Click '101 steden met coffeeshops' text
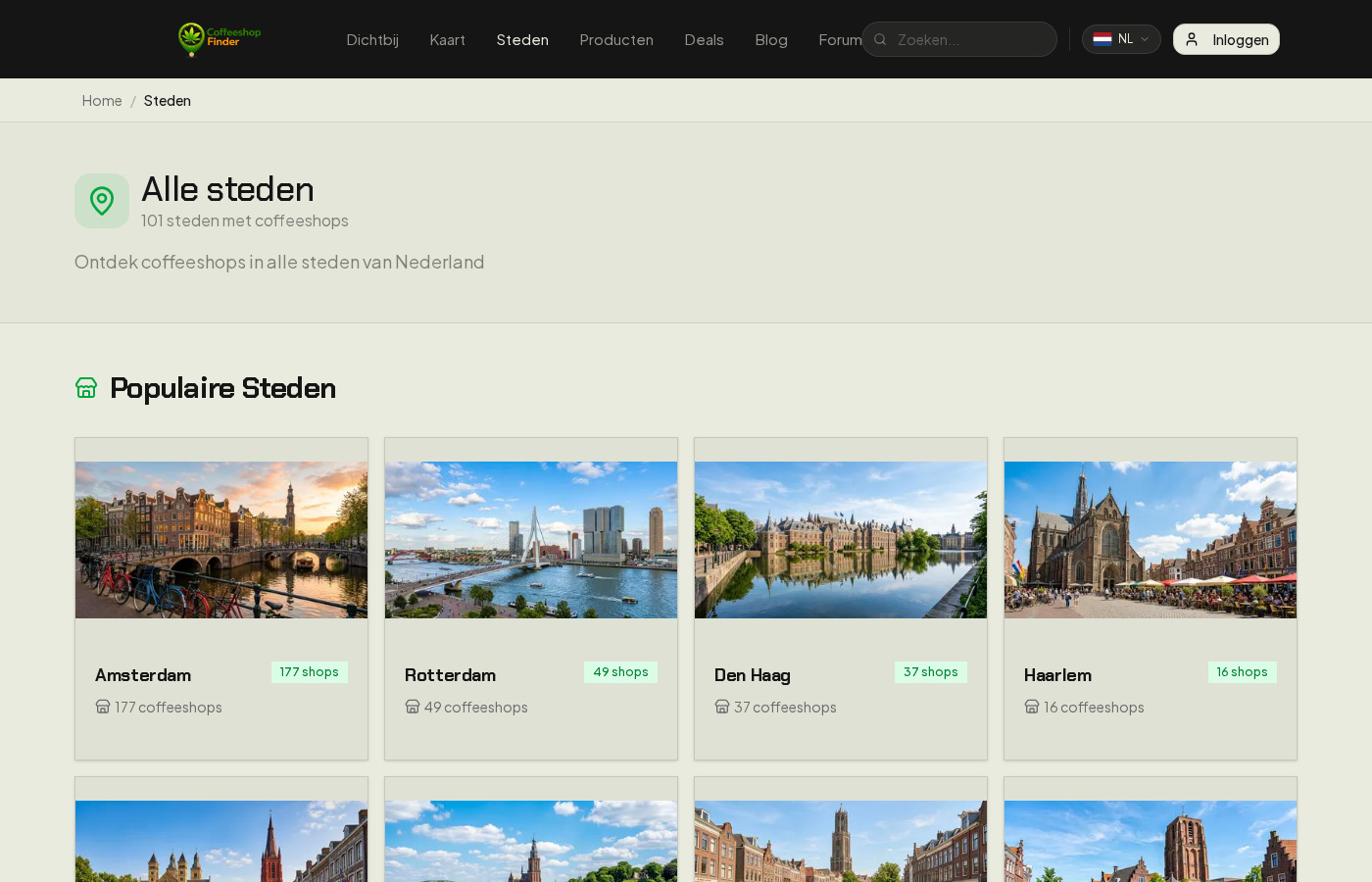The height and width of the screenshot is (882, 1372). tap(245, 220)
